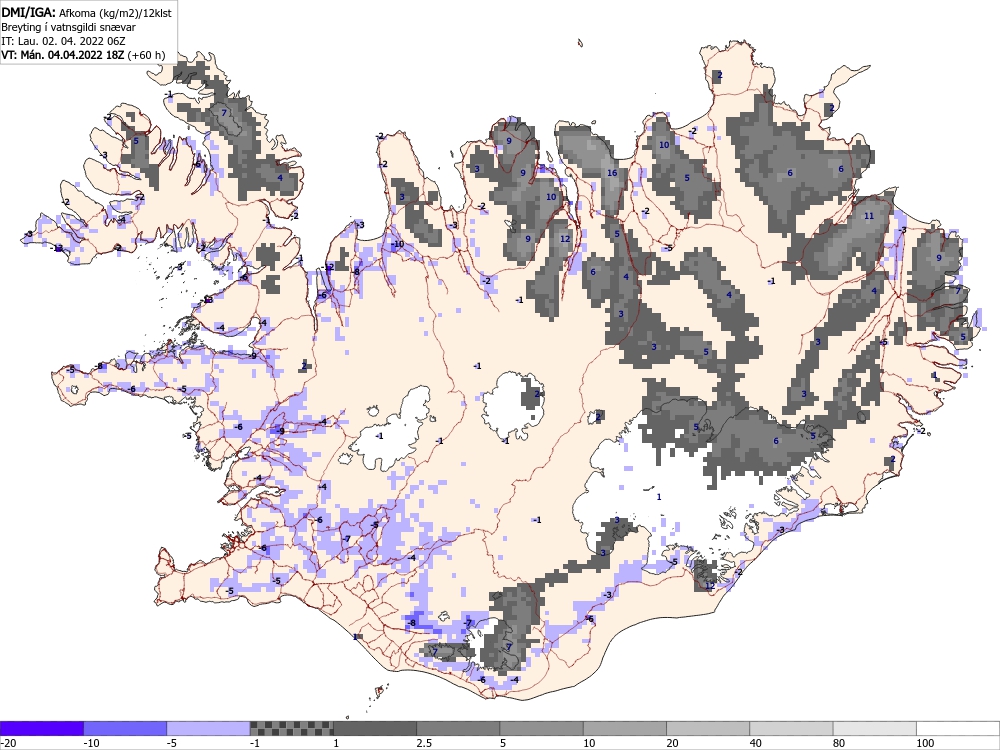Click the map value "-10" in the northwest
This screenshot has height=750, width=1000.
click(x=397, y=244)
